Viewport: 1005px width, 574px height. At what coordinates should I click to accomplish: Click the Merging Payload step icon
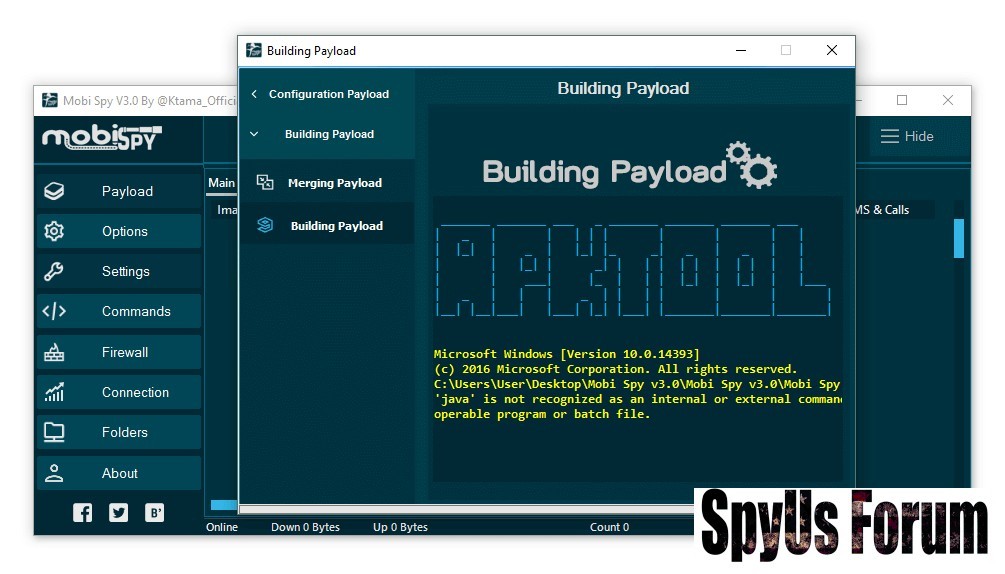[265, 182]
